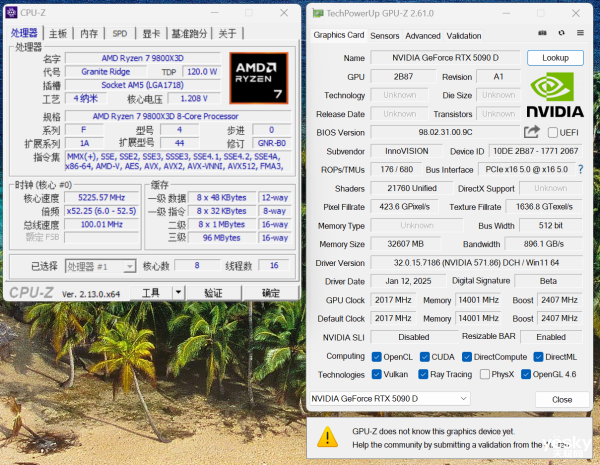600x465 pixels.
Task: Toggle the DirectCompute checkbox
Action: (466, 357)
